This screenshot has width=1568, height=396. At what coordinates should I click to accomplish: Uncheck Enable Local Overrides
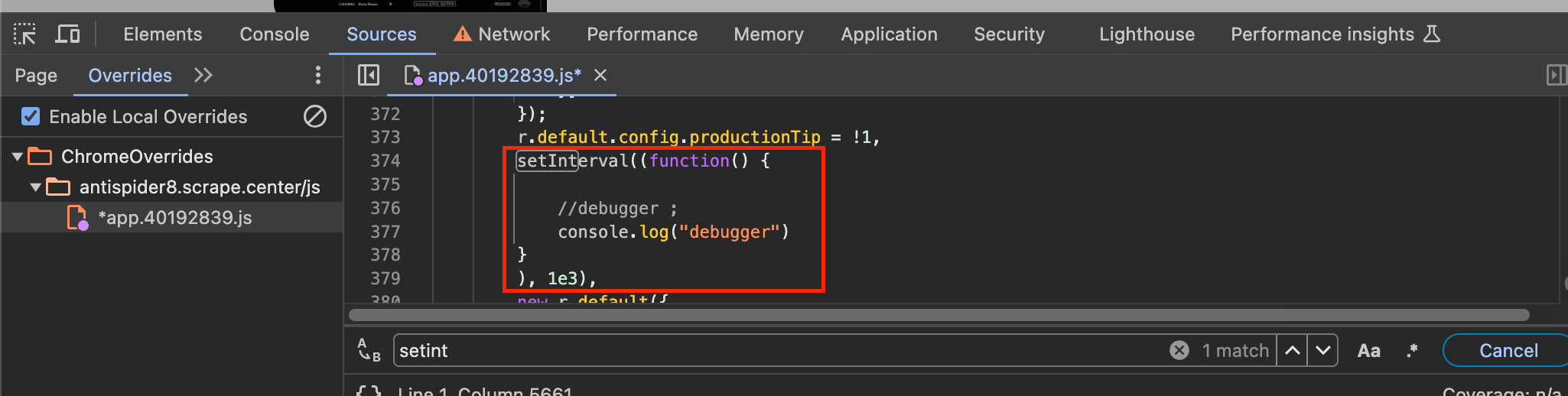tap(31, 116)
